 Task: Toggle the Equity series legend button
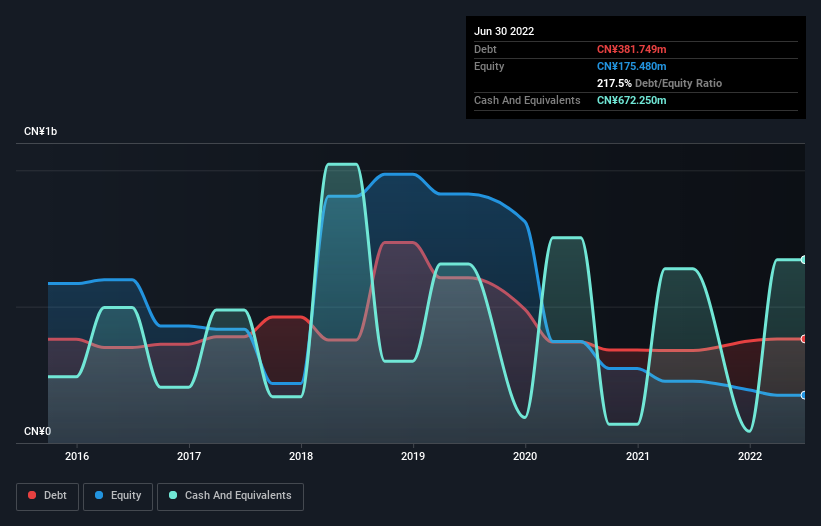pyautogui.click(x=118, y=496)
